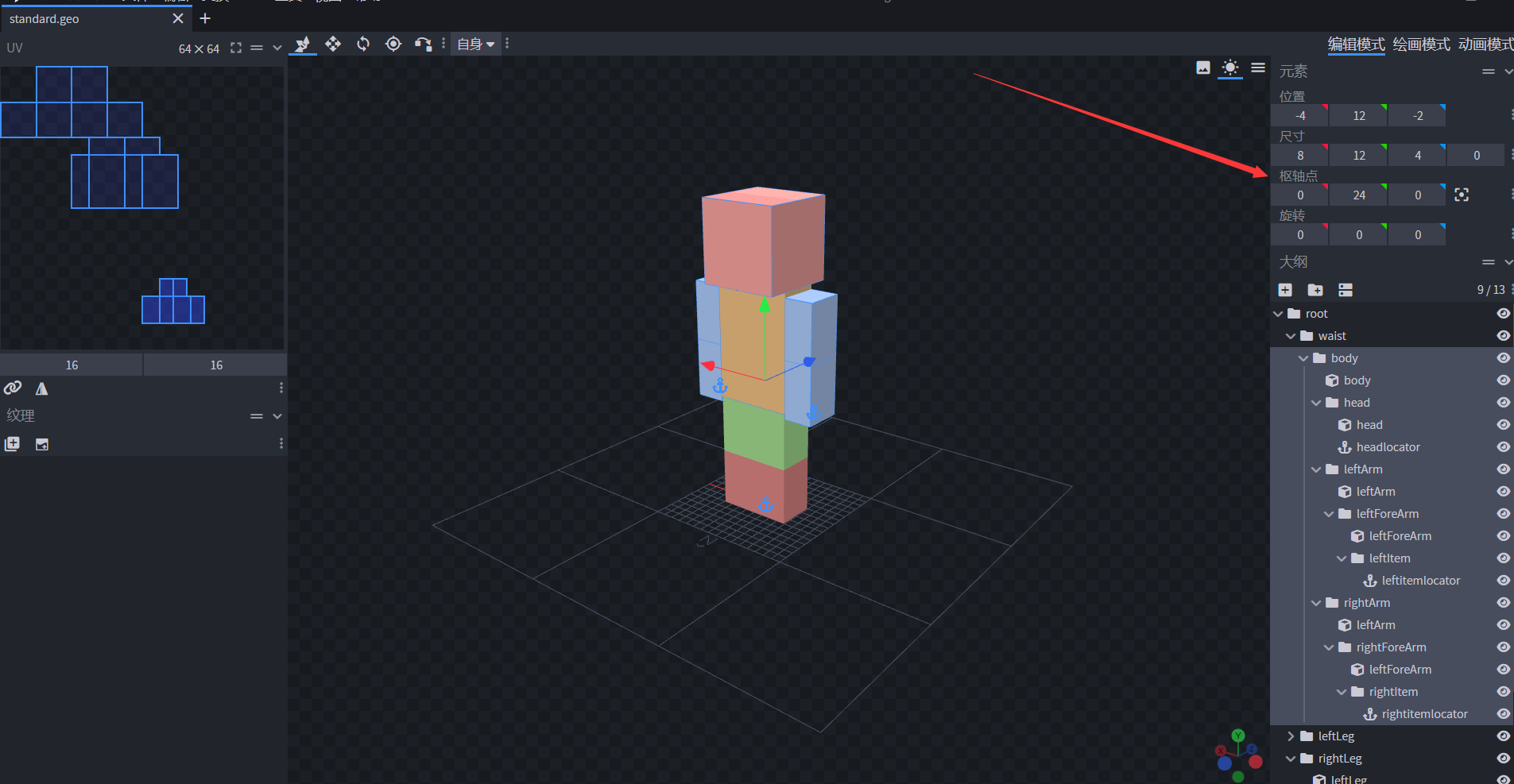Click the 64 × 64 UV size label

click(199, 48)
